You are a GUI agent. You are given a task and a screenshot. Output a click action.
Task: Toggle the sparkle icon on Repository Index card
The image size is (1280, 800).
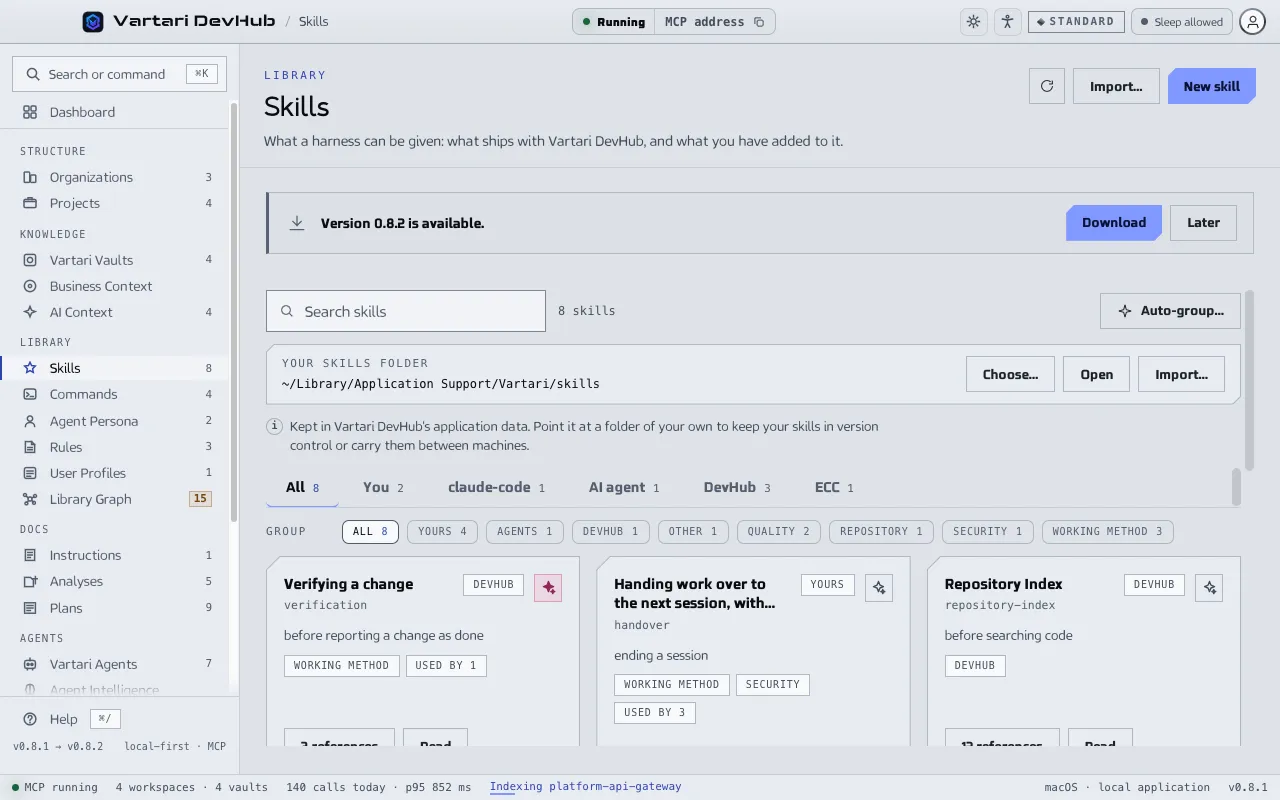tap(1209, 588)
